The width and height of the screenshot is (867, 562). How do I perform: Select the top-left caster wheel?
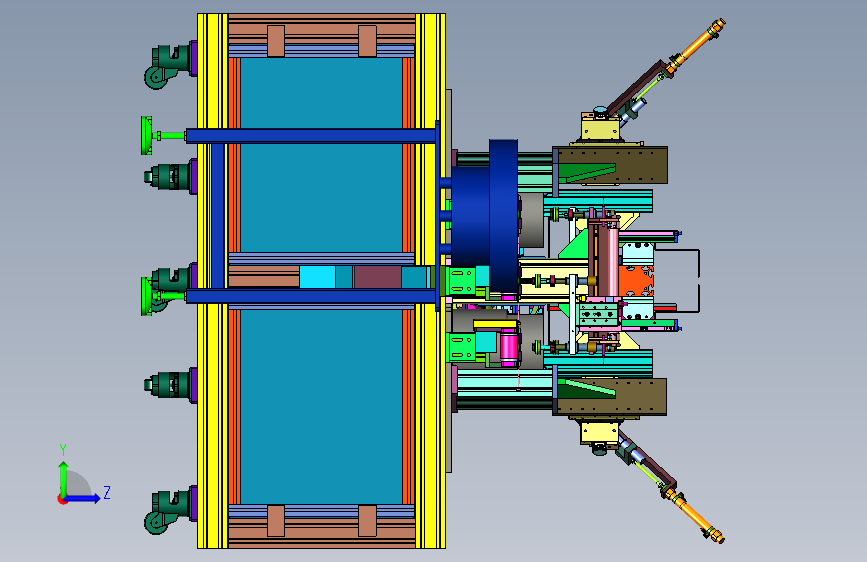pos(156,76)
